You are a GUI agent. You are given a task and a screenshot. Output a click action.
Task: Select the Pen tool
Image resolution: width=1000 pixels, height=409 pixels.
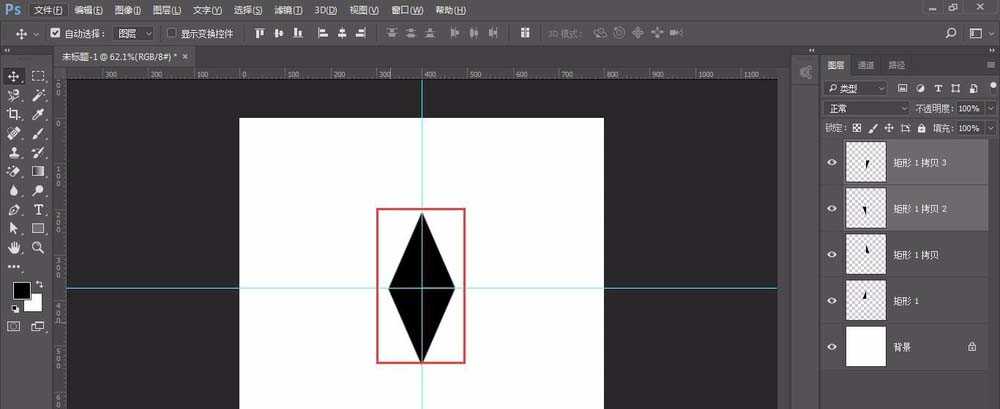tap(14, 209)
